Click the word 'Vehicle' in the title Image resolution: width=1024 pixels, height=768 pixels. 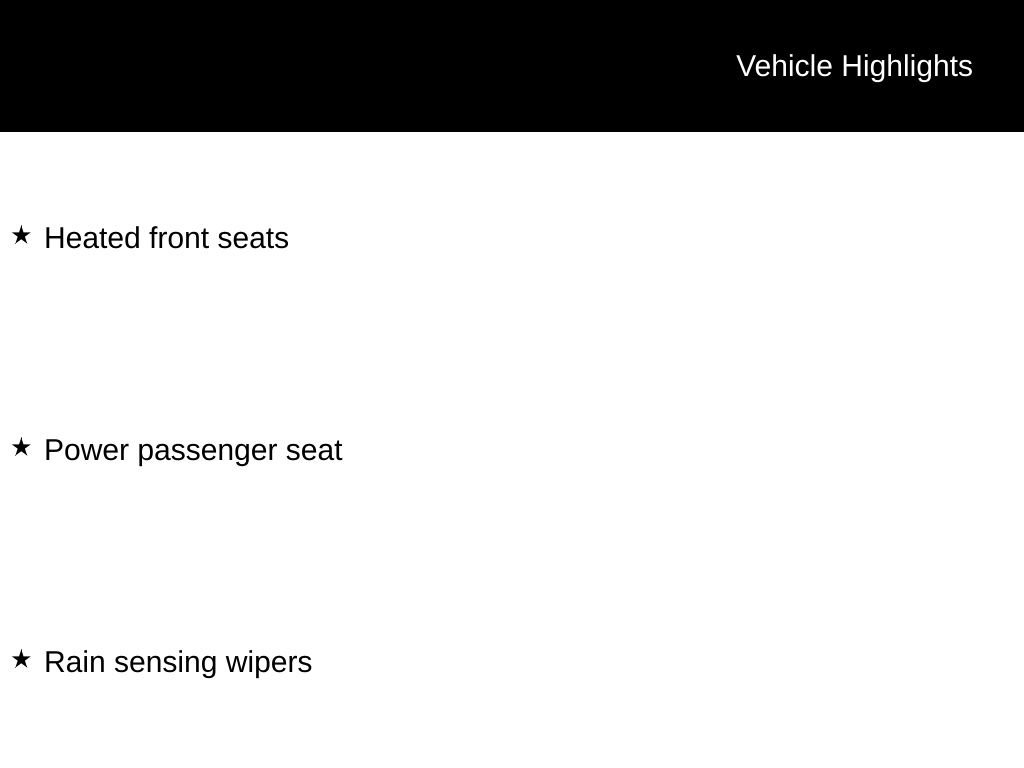coord(784,66)
